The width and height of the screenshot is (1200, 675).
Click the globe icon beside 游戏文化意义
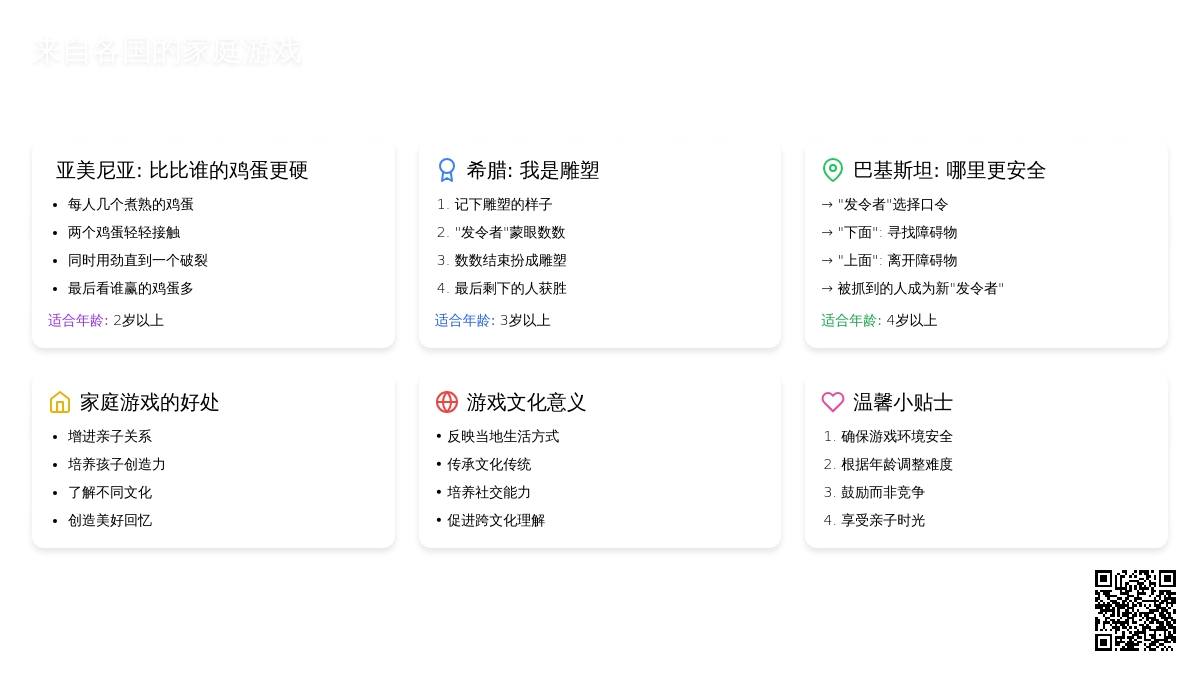pyautogui.click(x=447, y=402)
